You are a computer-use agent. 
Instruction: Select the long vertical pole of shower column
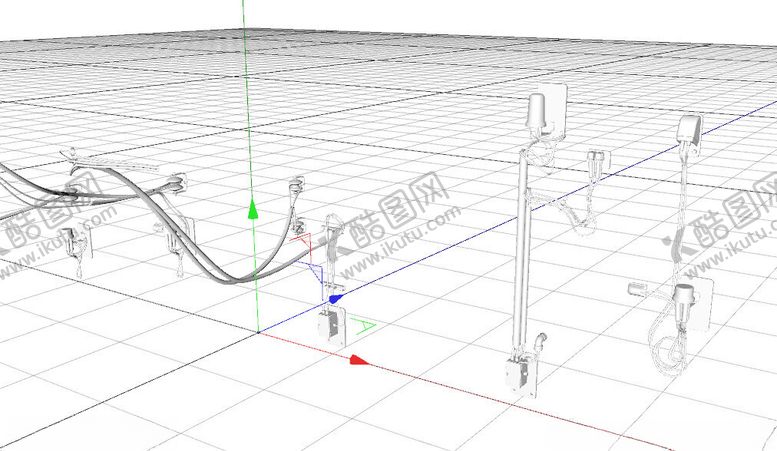(x=520, y=250)
